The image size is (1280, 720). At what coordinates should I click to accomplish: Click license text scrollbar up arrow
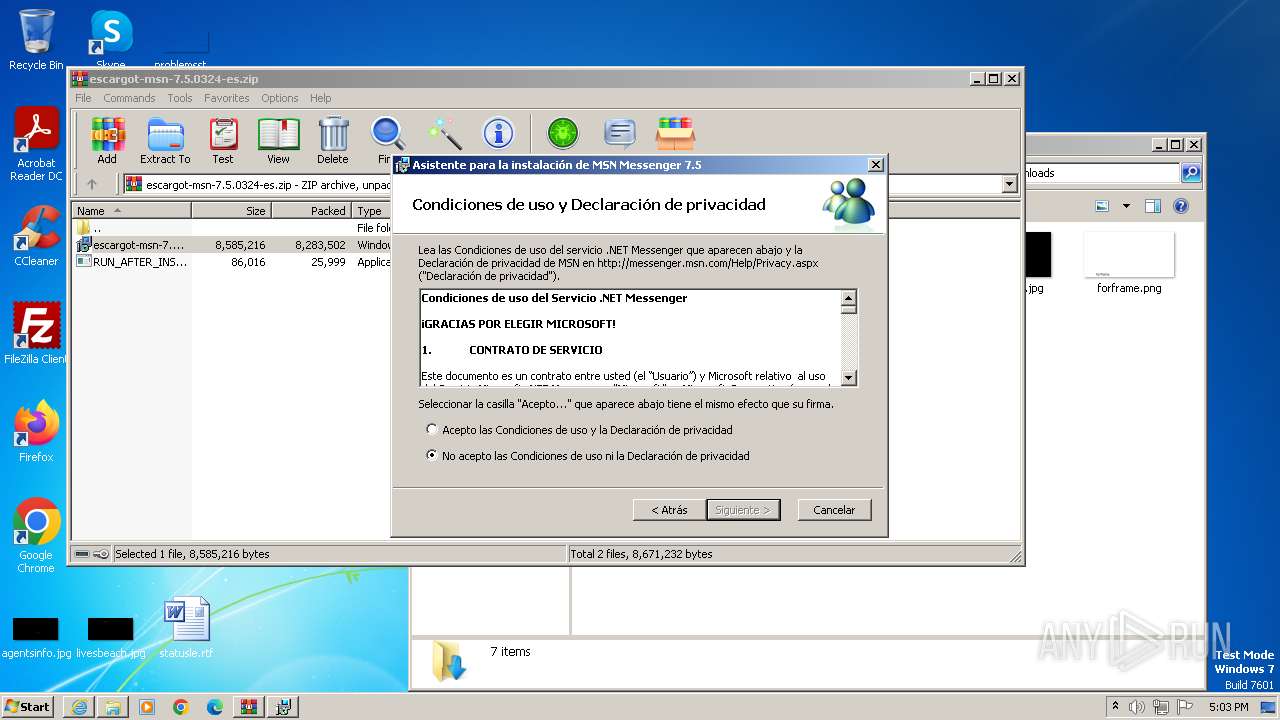pos(848,298)
